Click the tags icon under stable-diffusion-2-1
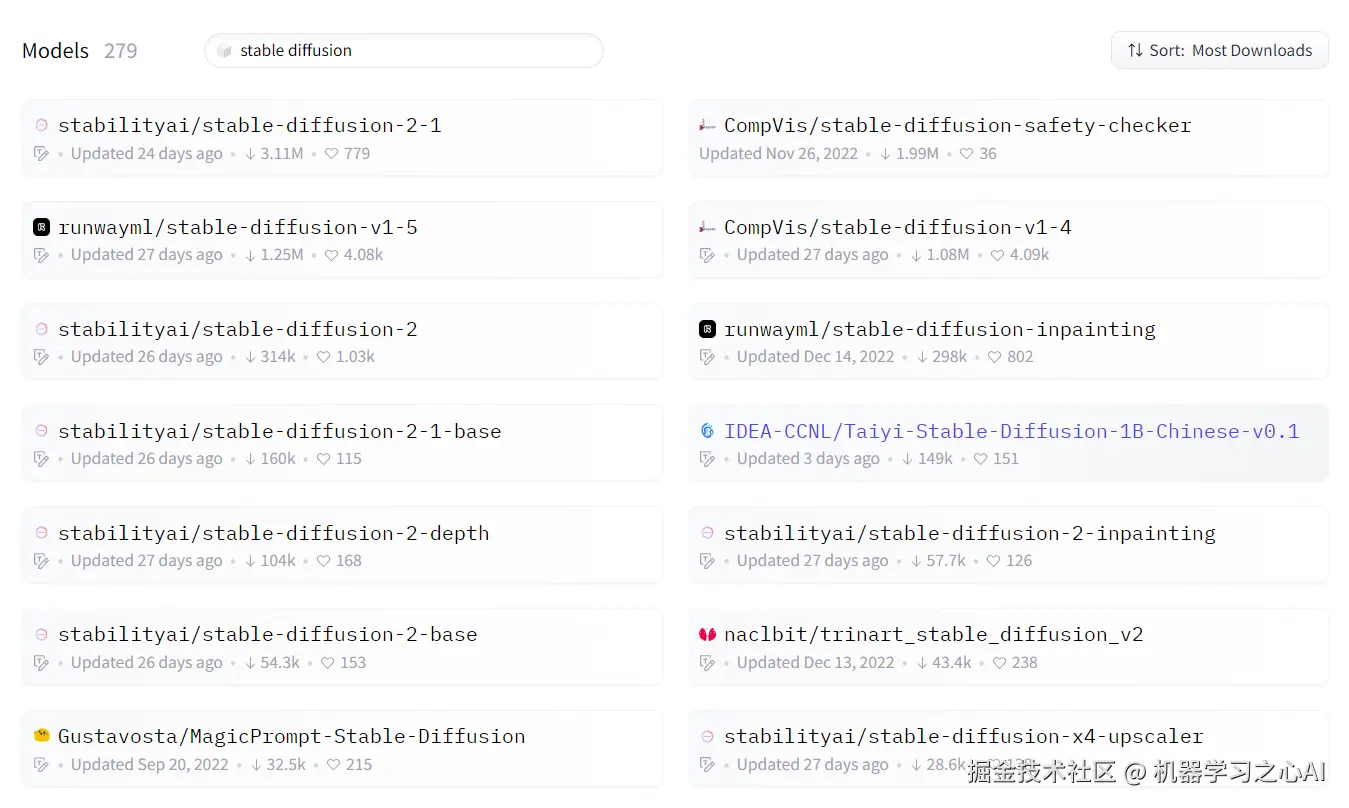The height and width of the screenshot is (808, 1349). coord(41,153)
